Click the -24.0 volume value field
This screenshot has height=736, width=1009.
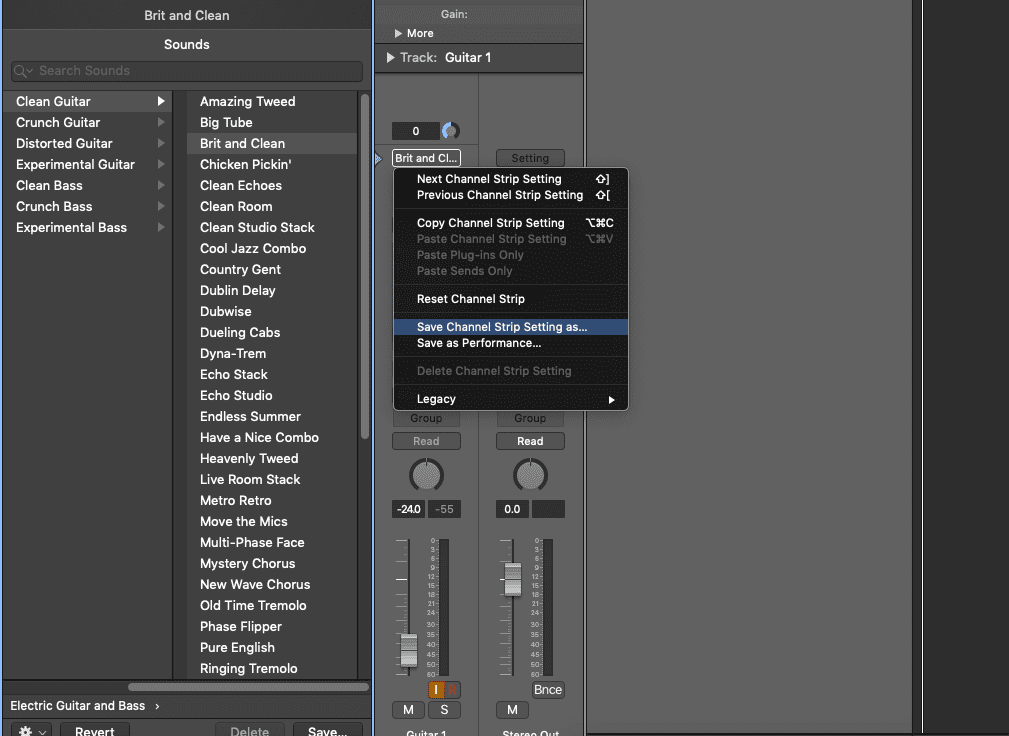point(409,509)
